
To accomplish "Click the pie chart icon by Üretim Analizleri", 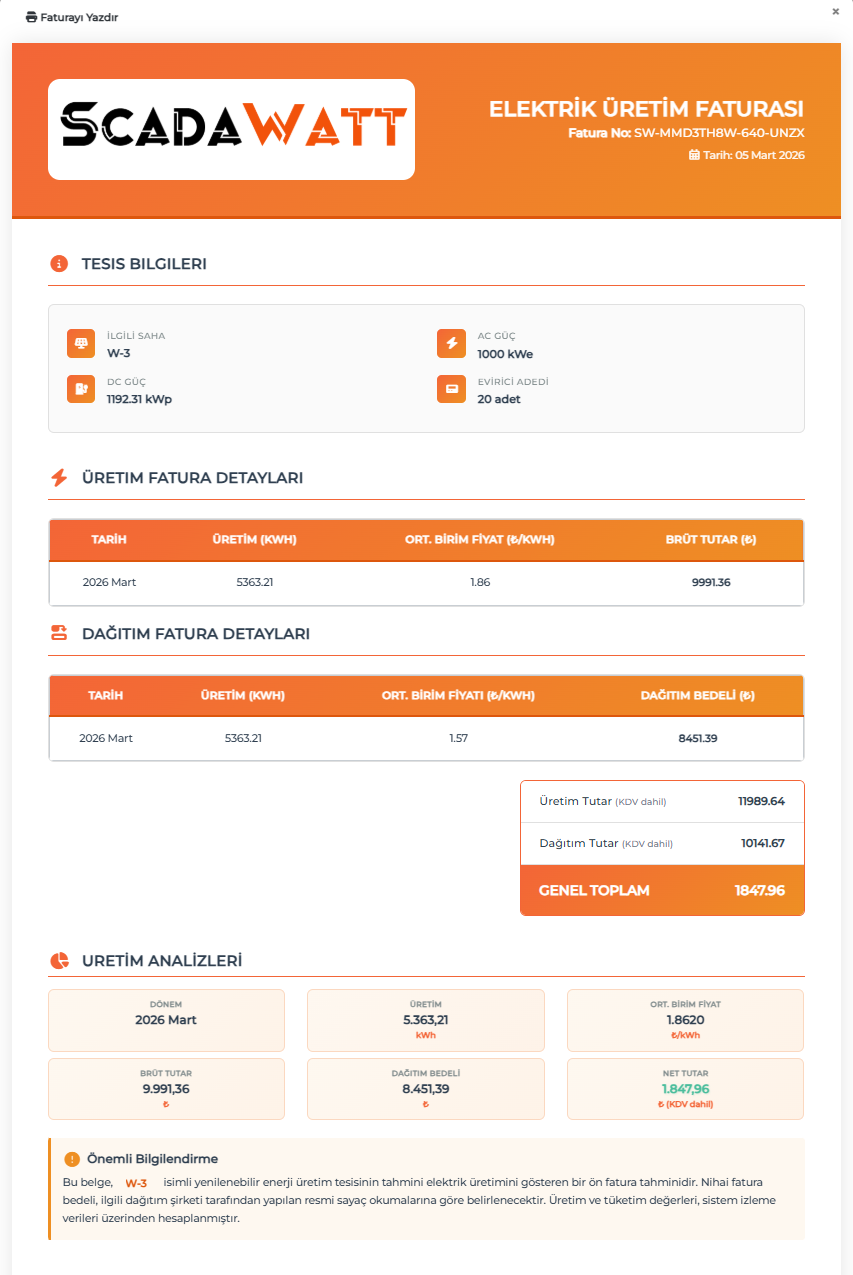I will pos(59,961).
